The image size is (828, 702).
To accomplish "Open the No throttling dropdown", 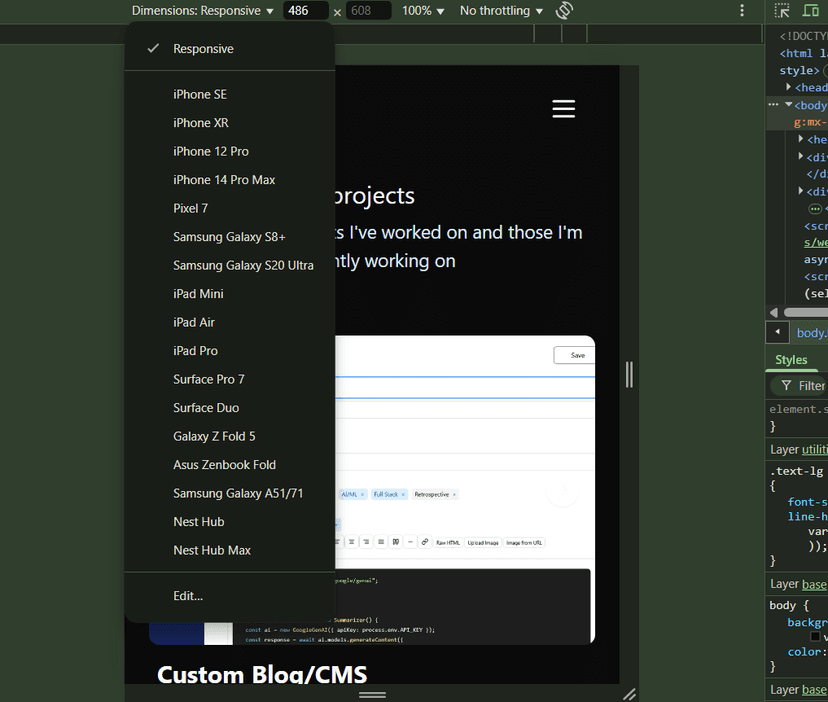I will tap(501, 11).
